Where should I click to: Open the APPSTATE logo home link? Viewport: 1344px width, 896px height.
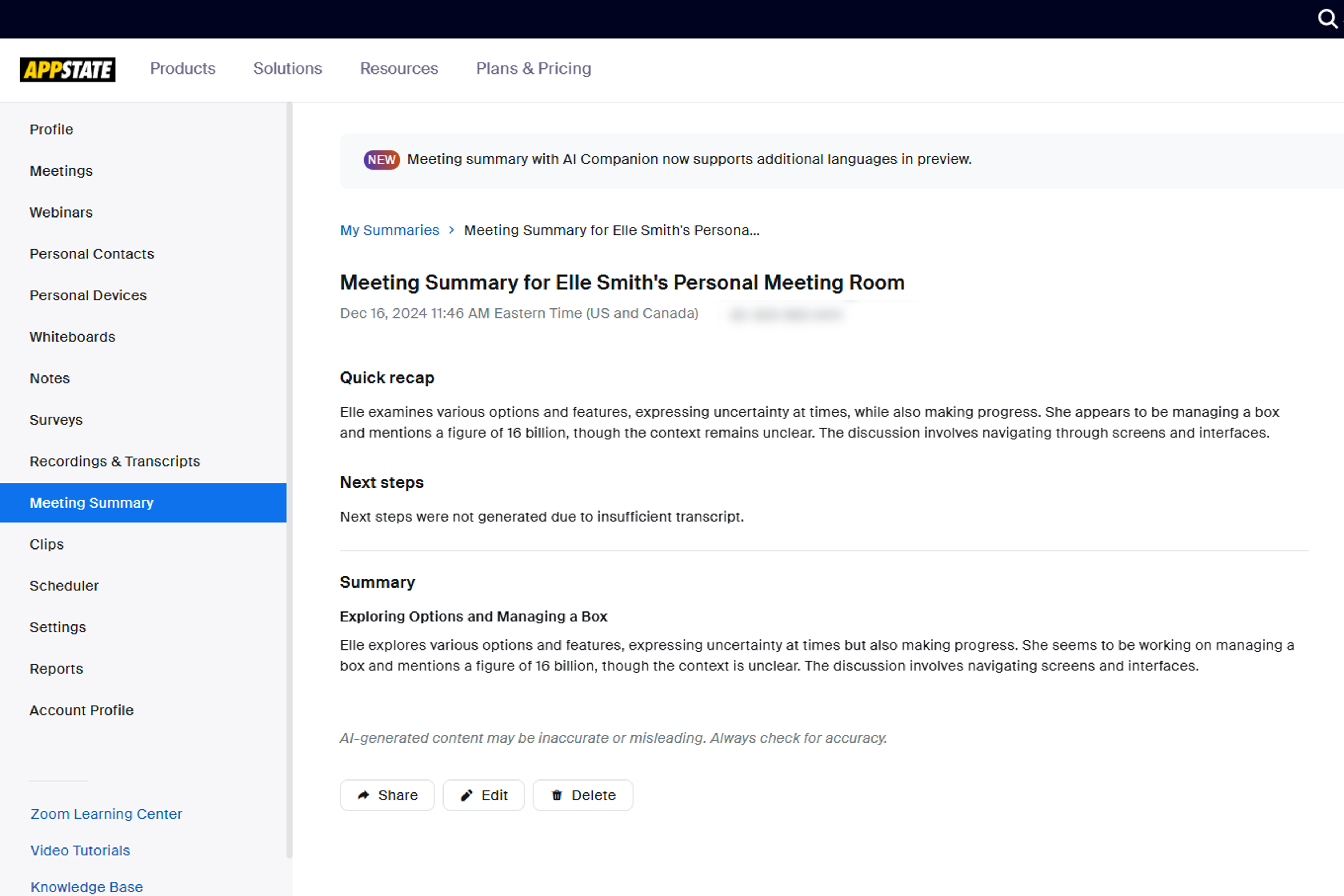(x=67, y=69)
